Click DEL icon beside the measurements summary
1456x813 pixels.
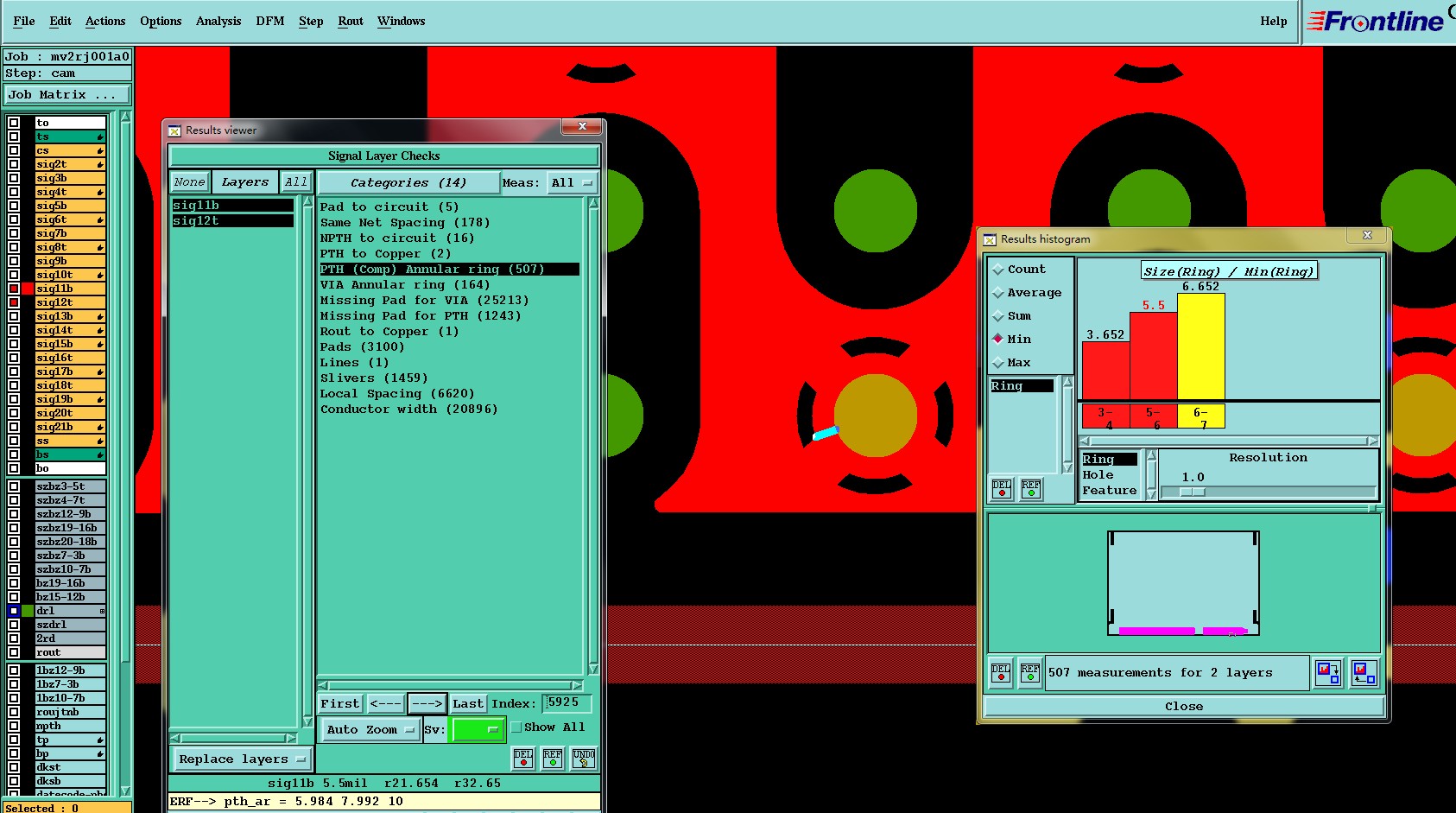point(1001,672)
